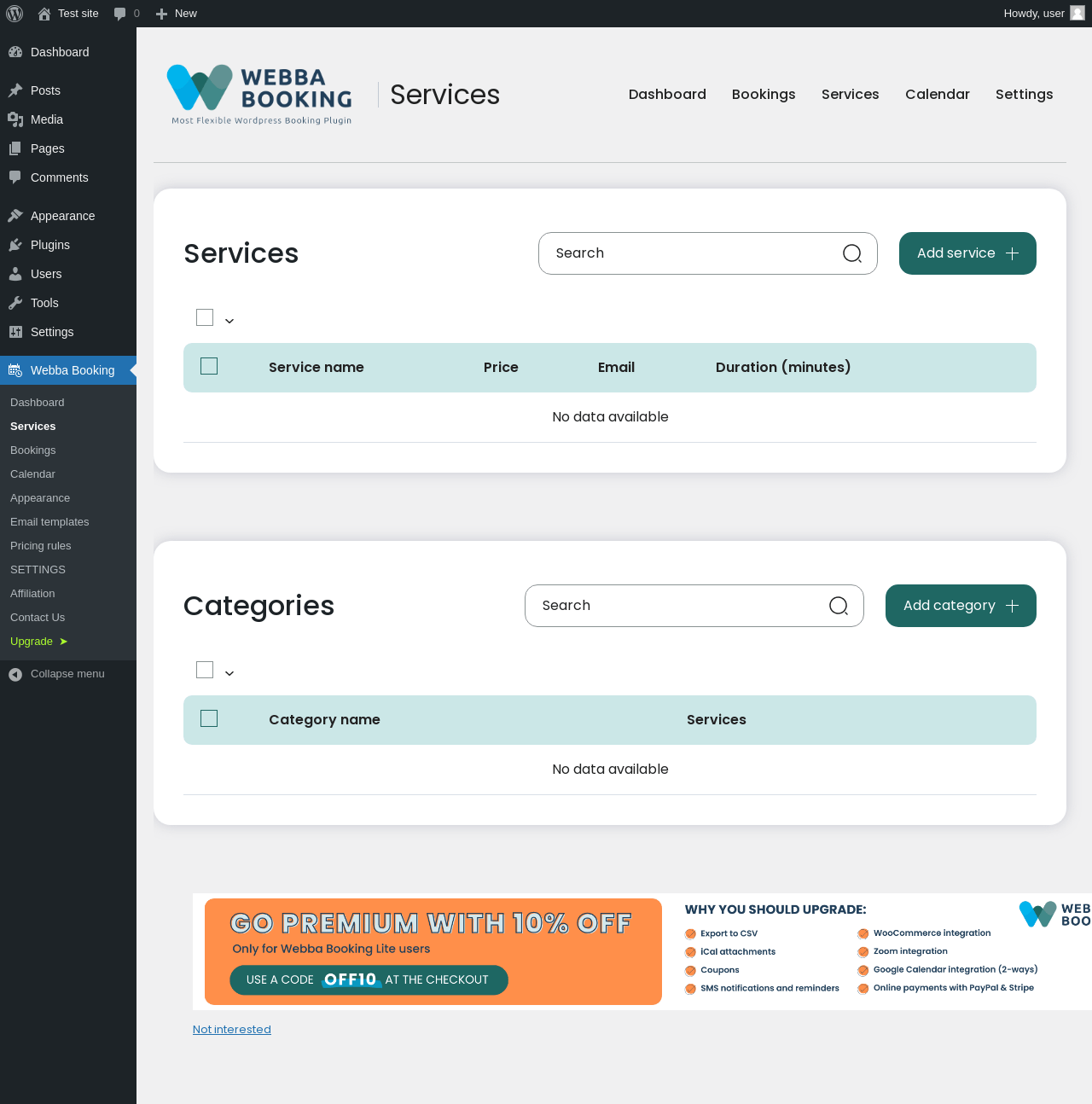This screenshot has height=1104, width=1092.
Task: Click the plus icon on Add service
Action: 1013,253
